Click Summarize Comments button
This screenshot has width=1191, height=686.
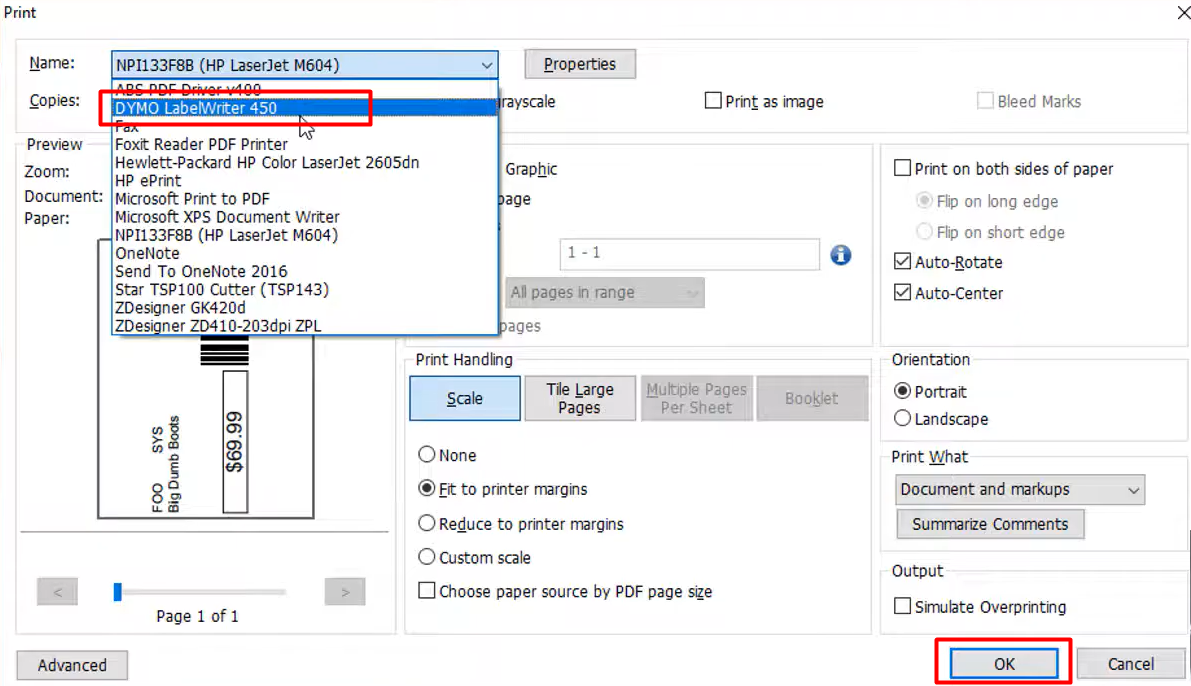[x=990, y=524]
